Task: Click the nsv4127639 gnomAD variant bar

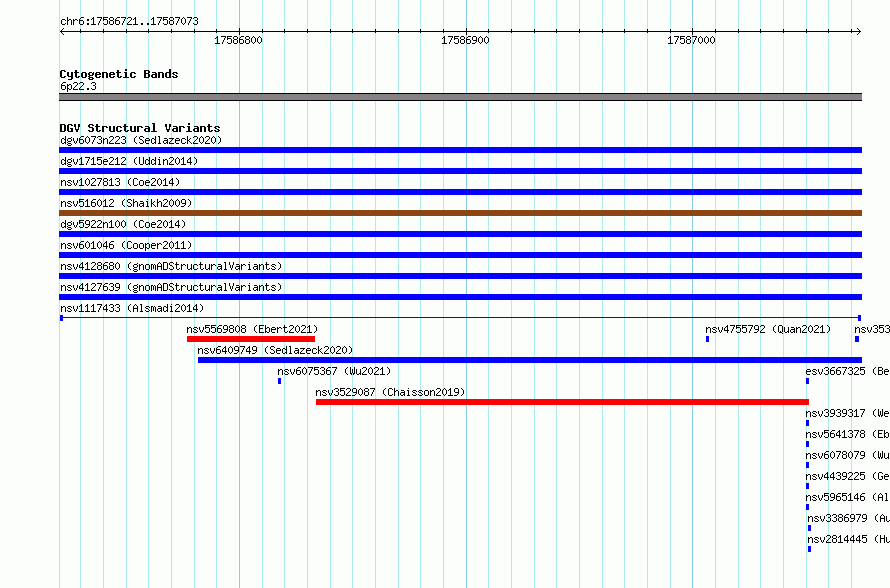Action: [460, 297]
